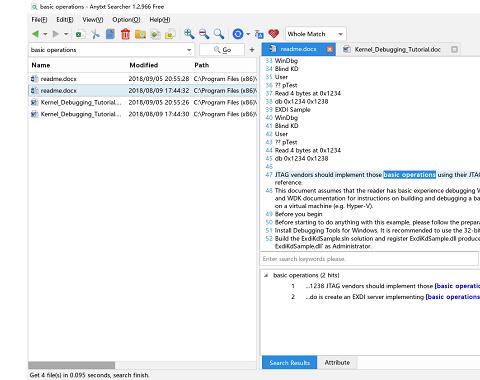Open the View menu
This screenshot has width=480, height=380.
pyautogui.click(x=93, y=20)
